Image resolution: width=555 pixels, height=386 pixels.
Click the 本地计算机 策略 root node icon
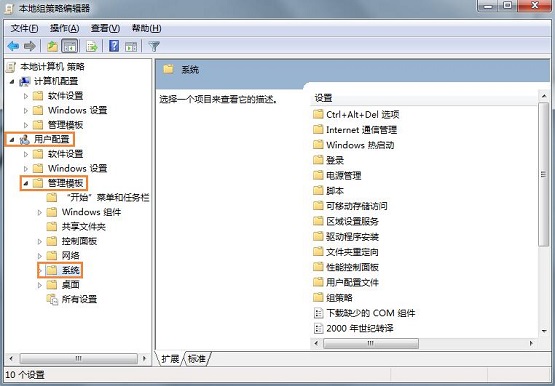(11, 67)
